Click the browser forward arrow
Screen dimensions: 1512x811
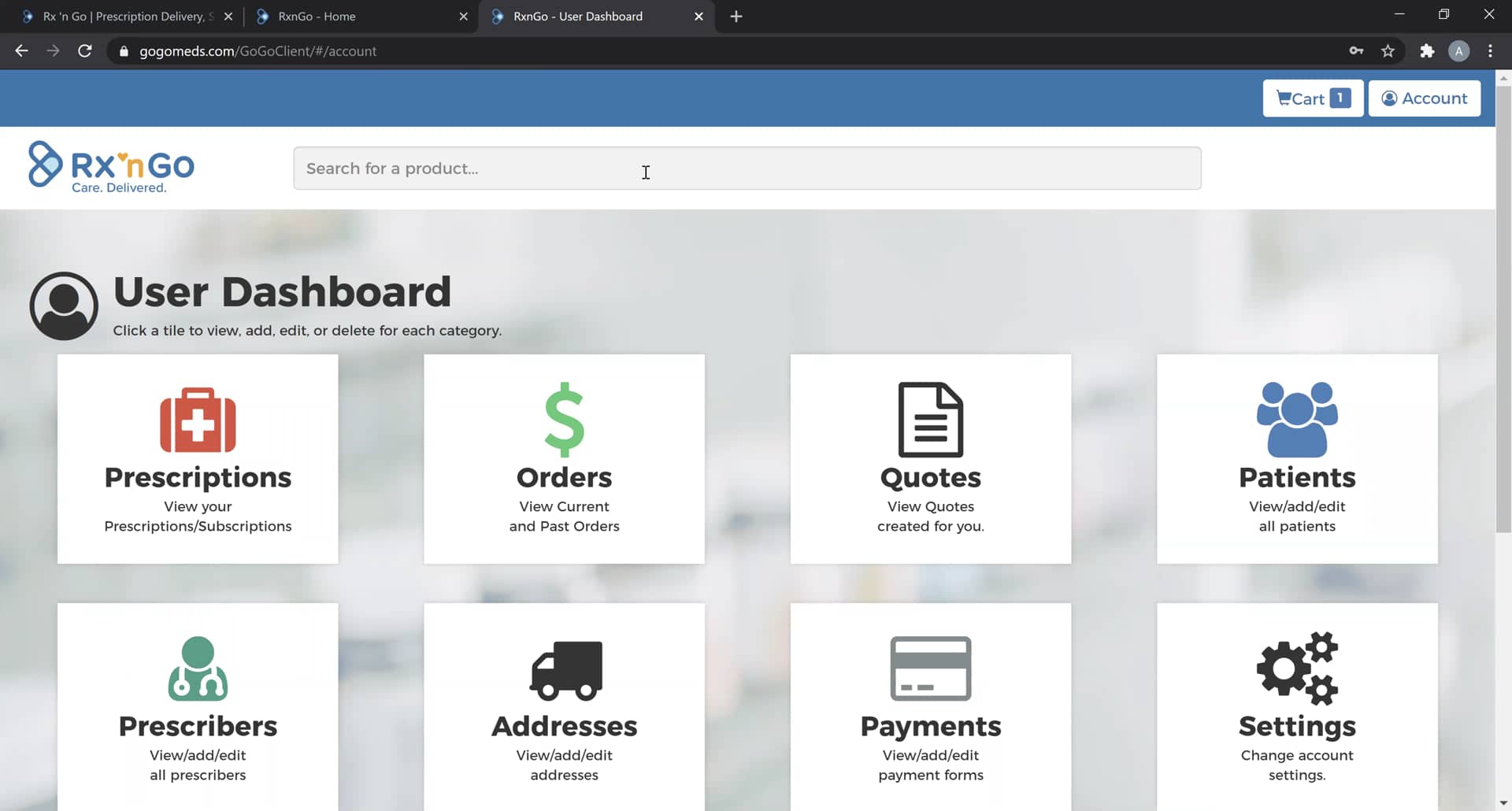(53, 51)
